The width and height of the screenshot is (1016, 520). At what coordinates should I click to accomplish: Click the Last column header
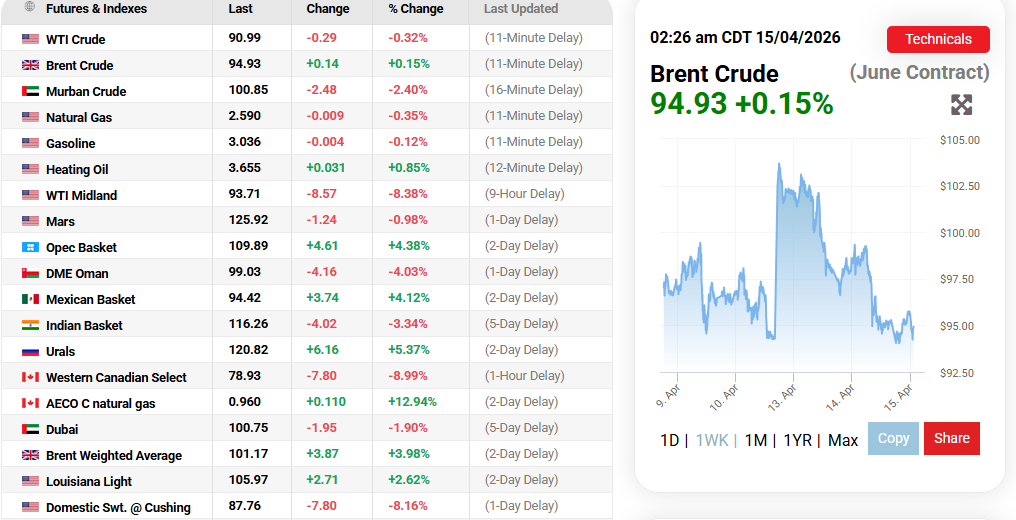[240, 8]
